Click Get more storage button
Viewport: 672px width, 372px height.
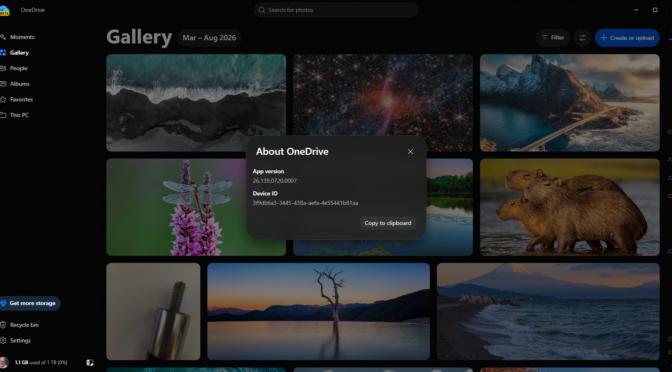click(29, 303)
